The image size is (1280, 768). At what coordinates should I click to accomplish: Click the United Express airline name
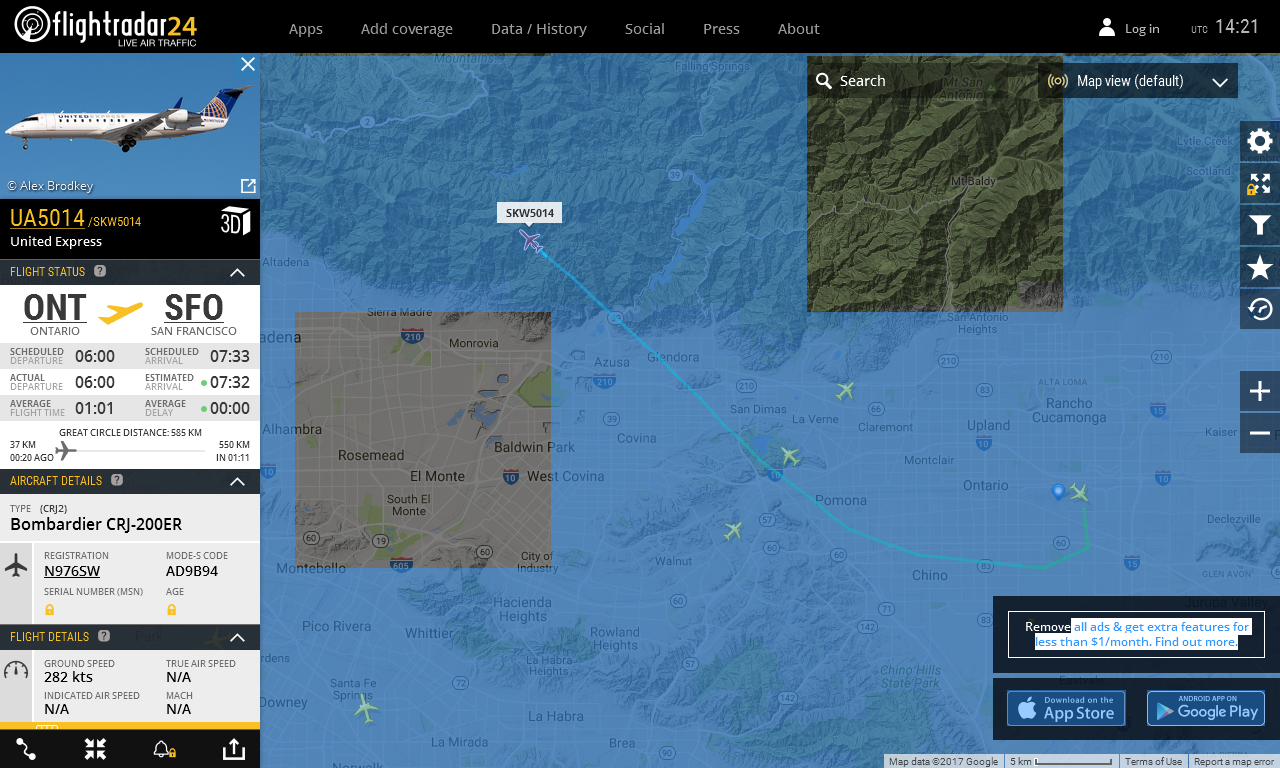coord(56,241)
